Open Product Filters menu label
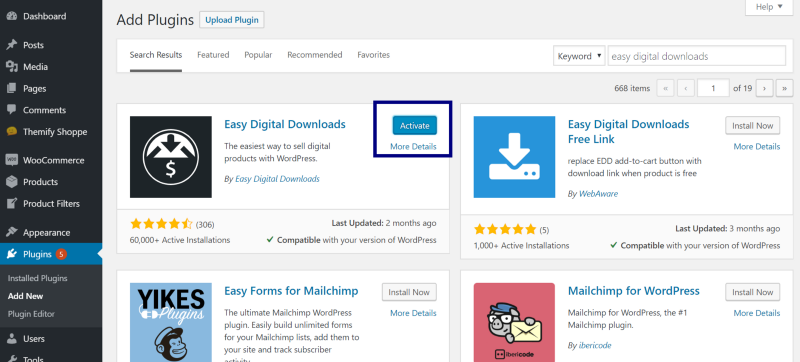The image size is (800, 362). click(x=52, y=203)
